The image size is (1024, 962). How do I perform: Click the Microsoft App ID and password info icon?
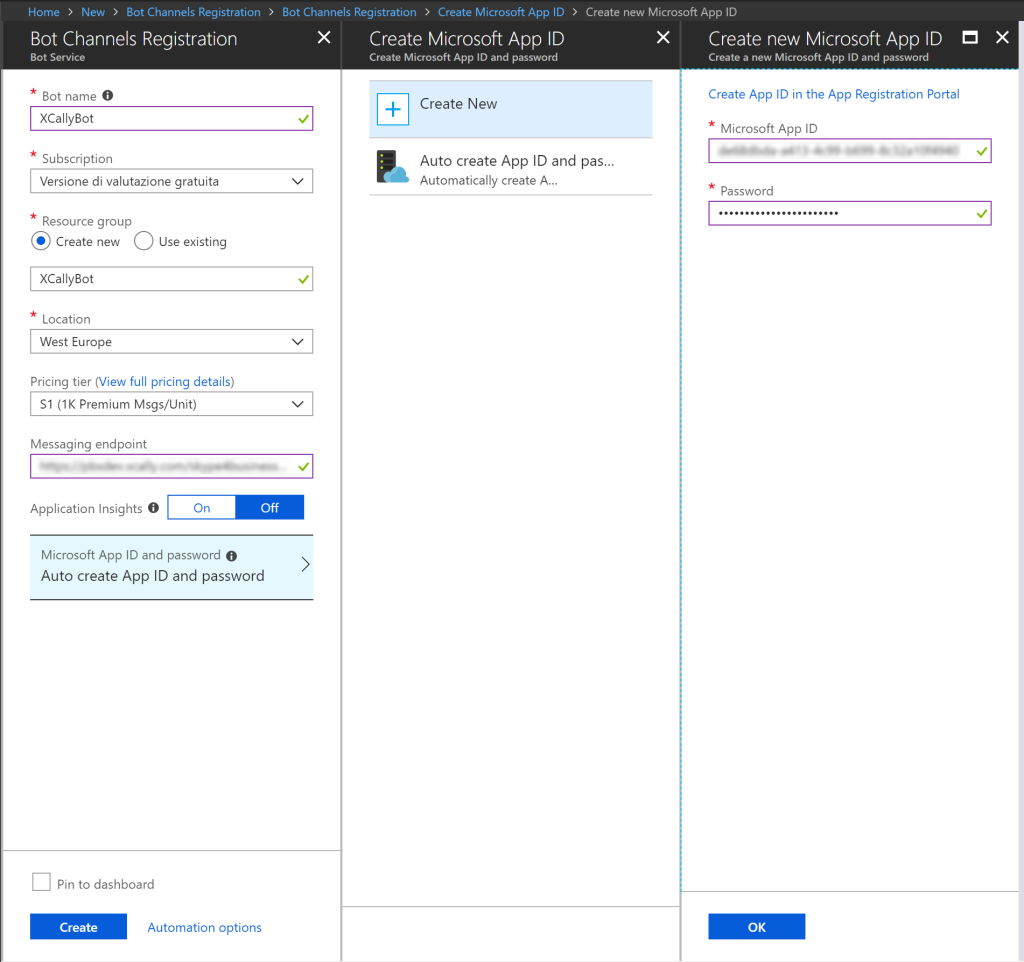[231, 556]
